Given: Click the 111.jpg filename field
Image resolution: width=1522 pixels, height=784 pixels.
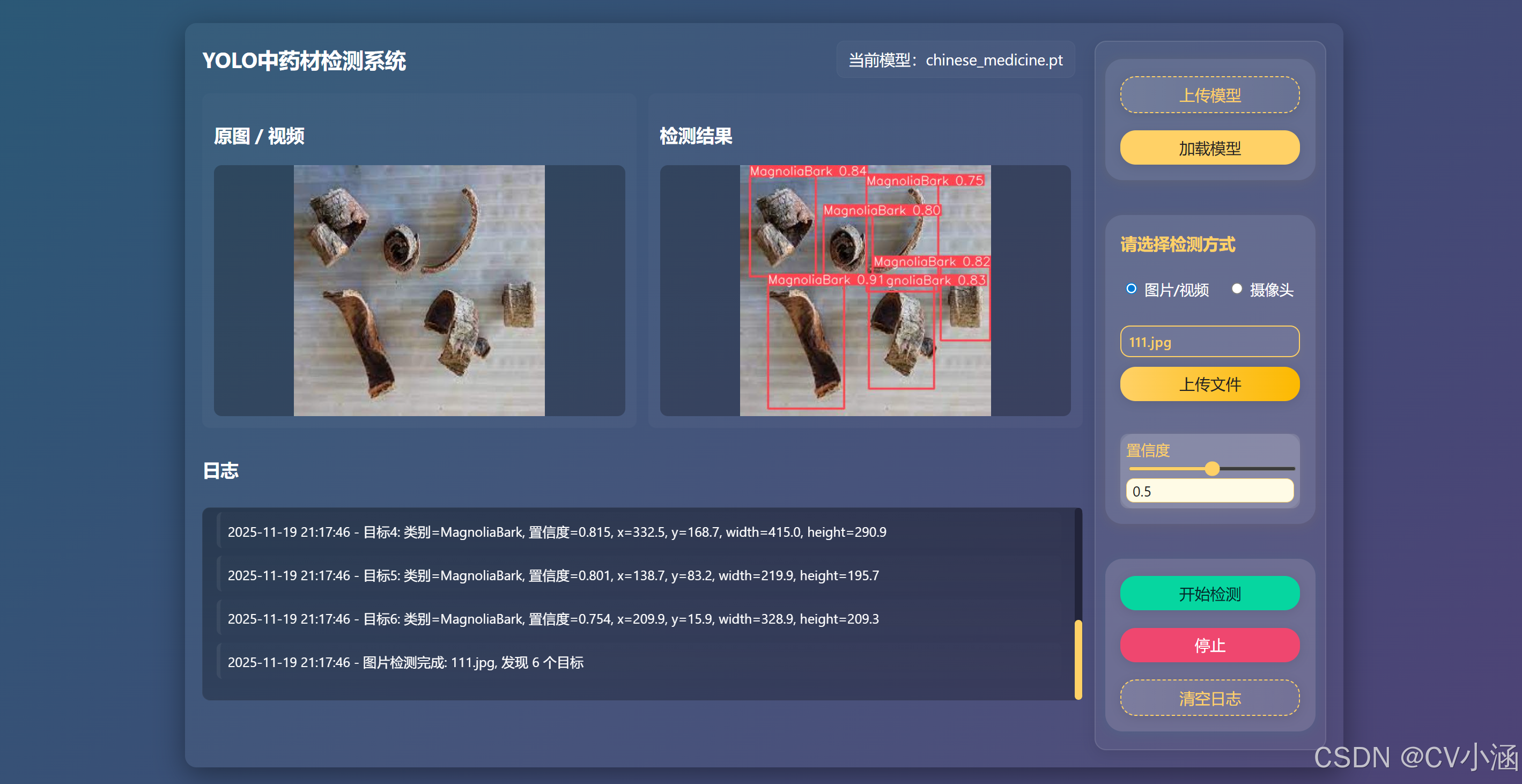Looking at the screenshot, I should (1209, 342).
